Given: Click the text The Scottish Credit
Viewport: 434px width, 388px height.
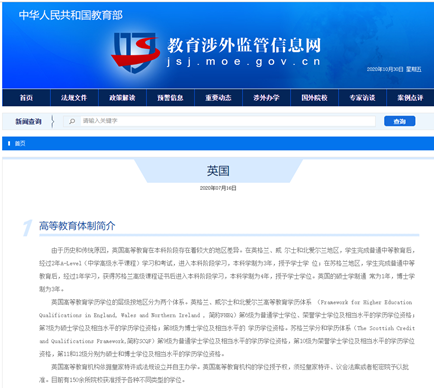Looking at the screenshot, I should [386, 328].
